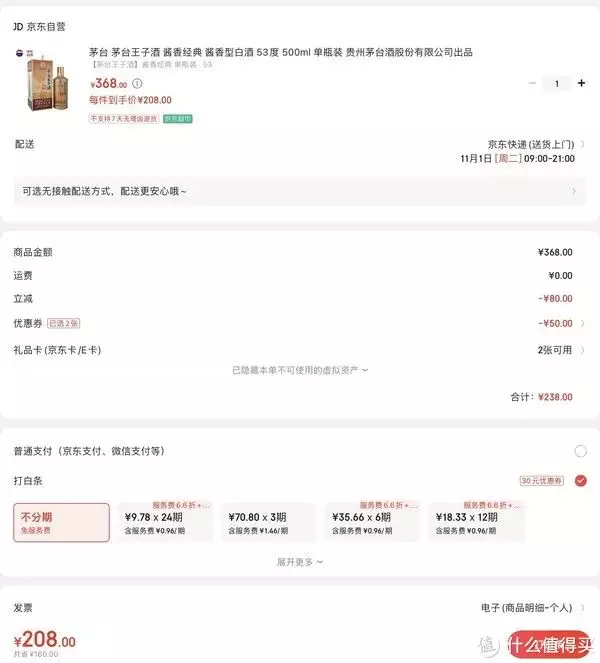This screenshot has width=600, height=663.
Task: Select 普通支付 radio button
Action: tap(581, 451)
